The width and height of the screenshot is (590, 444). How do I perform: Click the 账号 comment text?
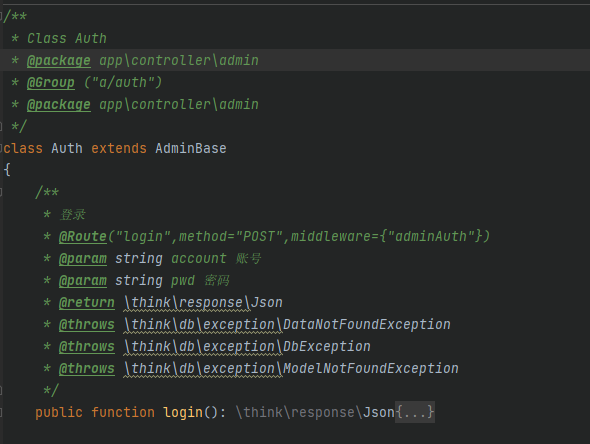pos(248,258)
